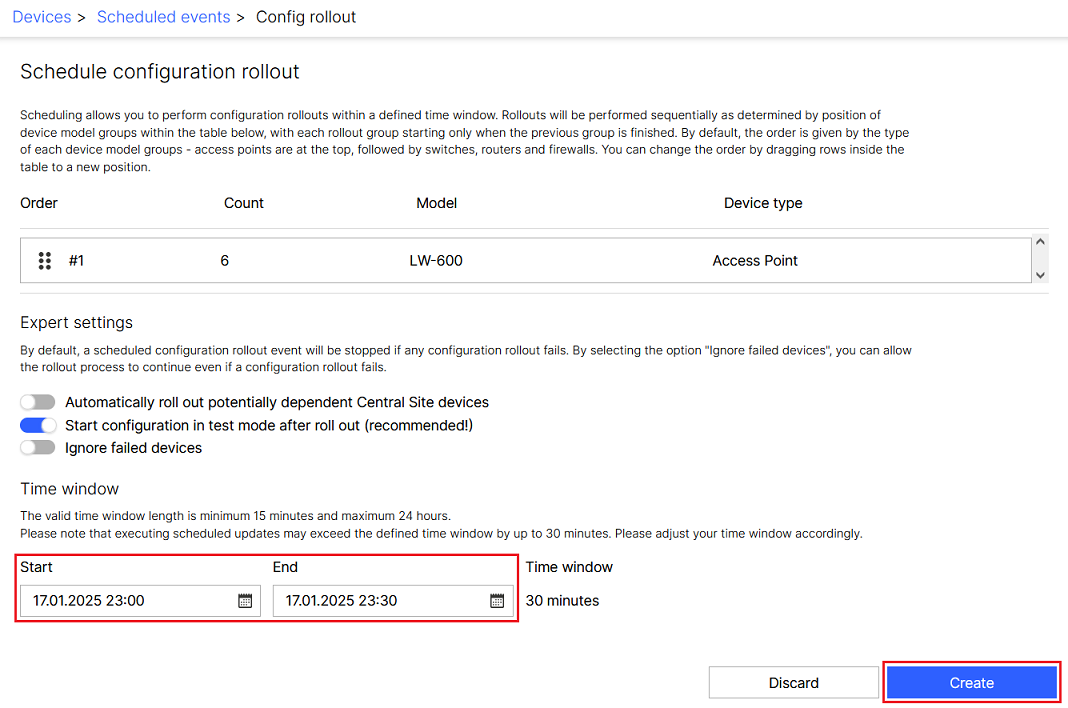Click the Config rollout breadcrumb item
This screenshot has width=1068, height=708.
[306, 17]
